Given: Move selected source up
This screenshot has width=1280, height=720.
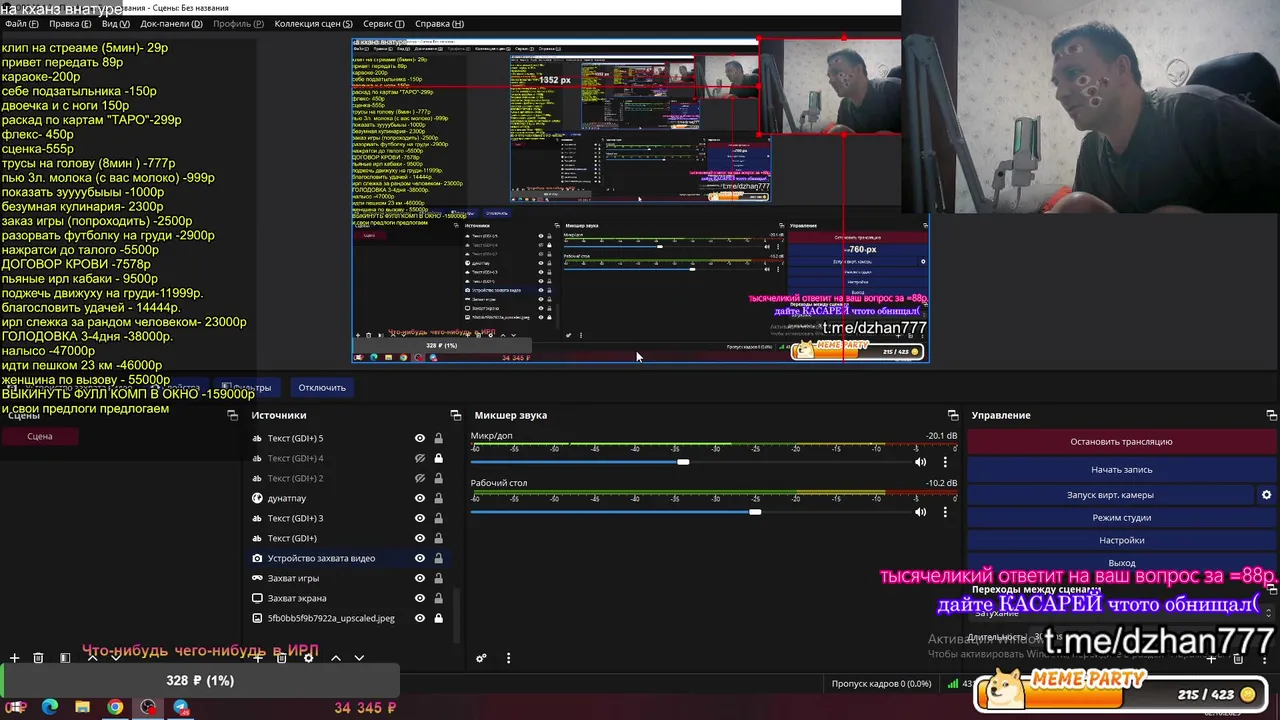Looking at the screenshot, I should [x=336, y=658].
